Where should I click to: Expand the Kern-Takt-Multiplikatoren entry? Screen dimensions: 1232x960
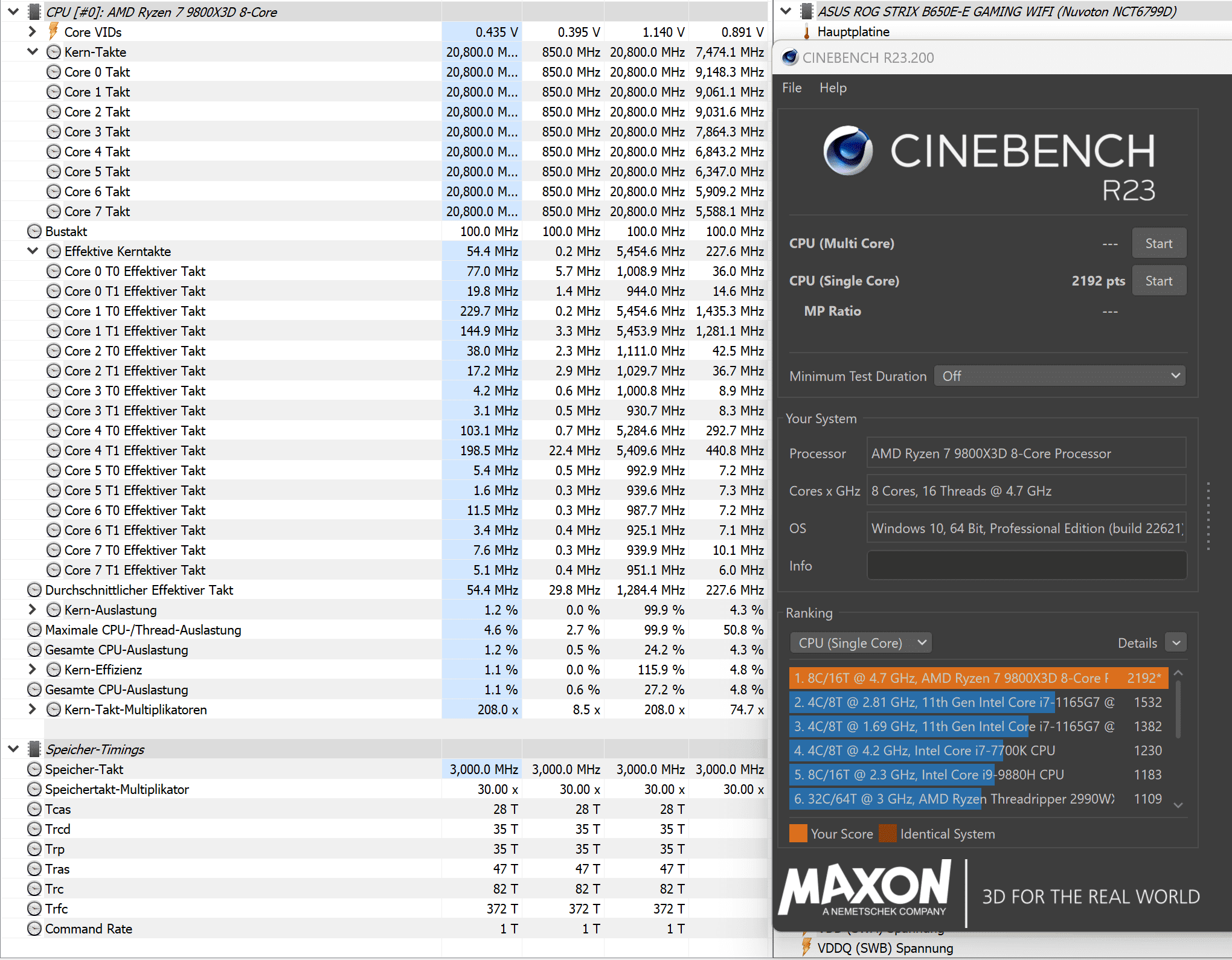(x=33, y=709)
